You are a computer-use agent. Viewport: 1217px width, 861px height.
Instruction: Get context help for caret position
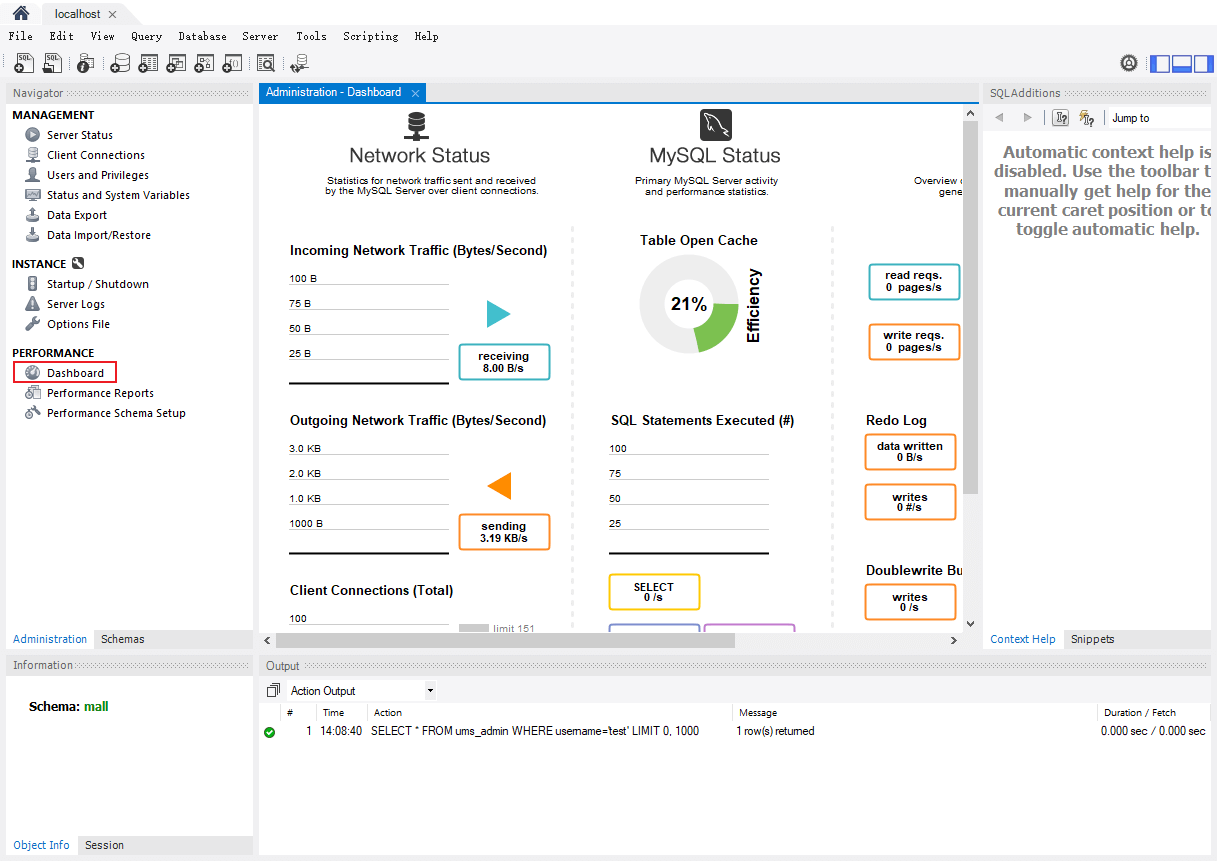pyautogui.click(x=1061, y=118)
